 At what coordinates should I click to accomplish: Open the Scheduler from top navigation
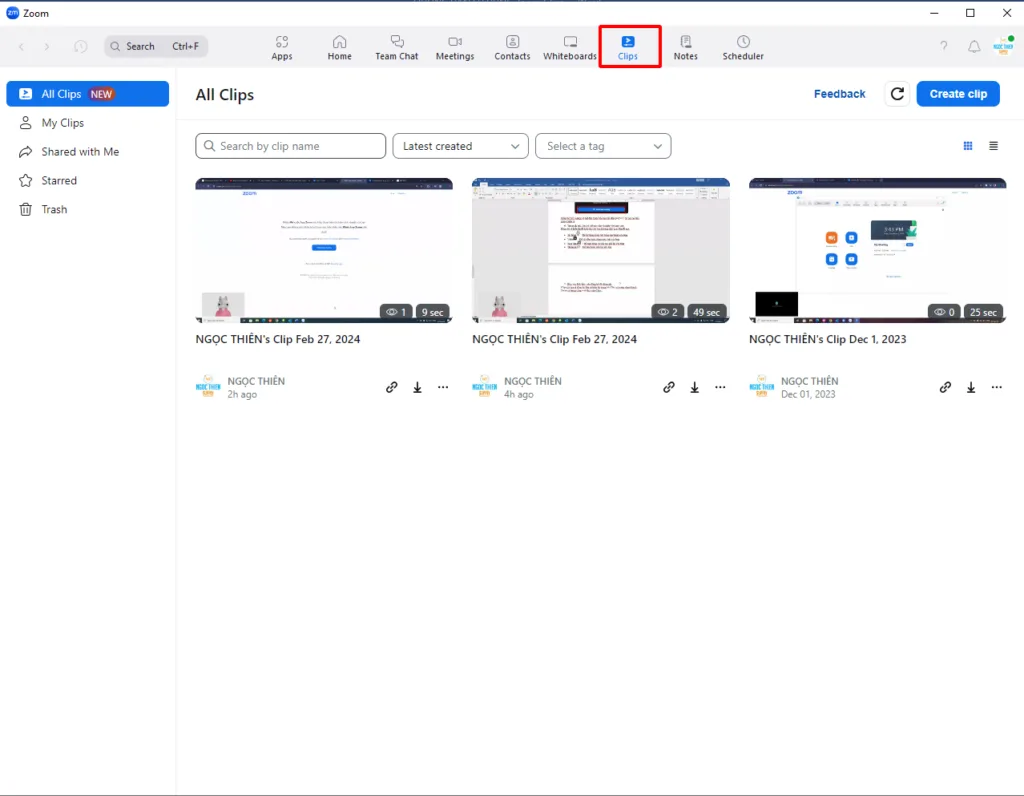click(x=743, y=47)
